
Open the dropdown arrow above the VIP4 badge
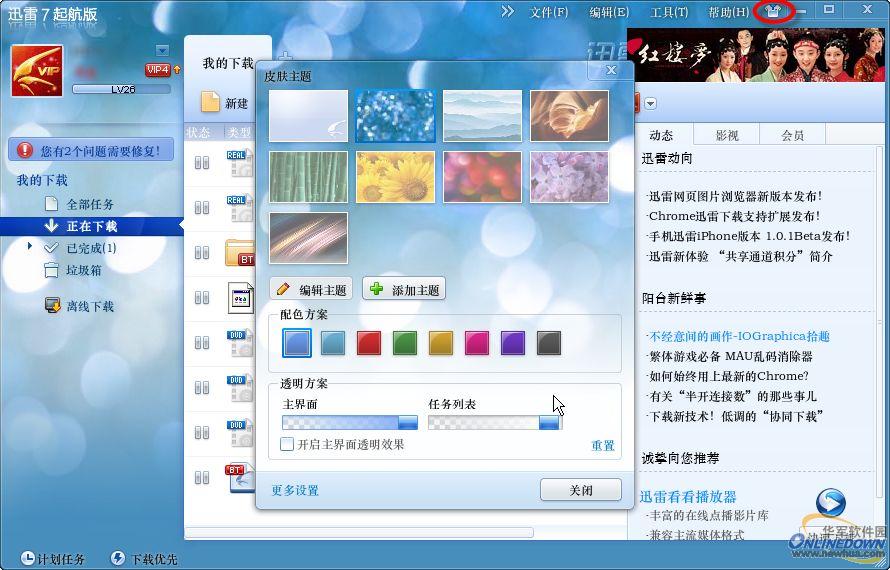[162, 51]
